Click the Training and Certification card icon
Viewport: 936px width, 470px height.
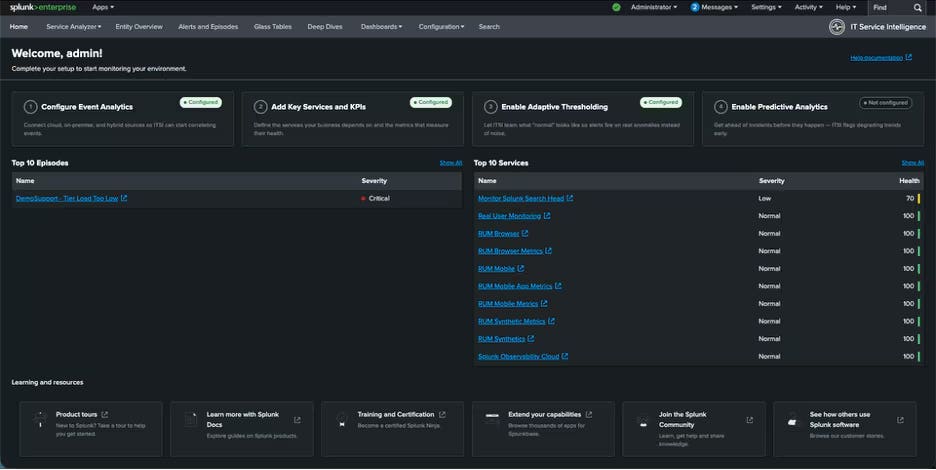[x=342, y=419]
